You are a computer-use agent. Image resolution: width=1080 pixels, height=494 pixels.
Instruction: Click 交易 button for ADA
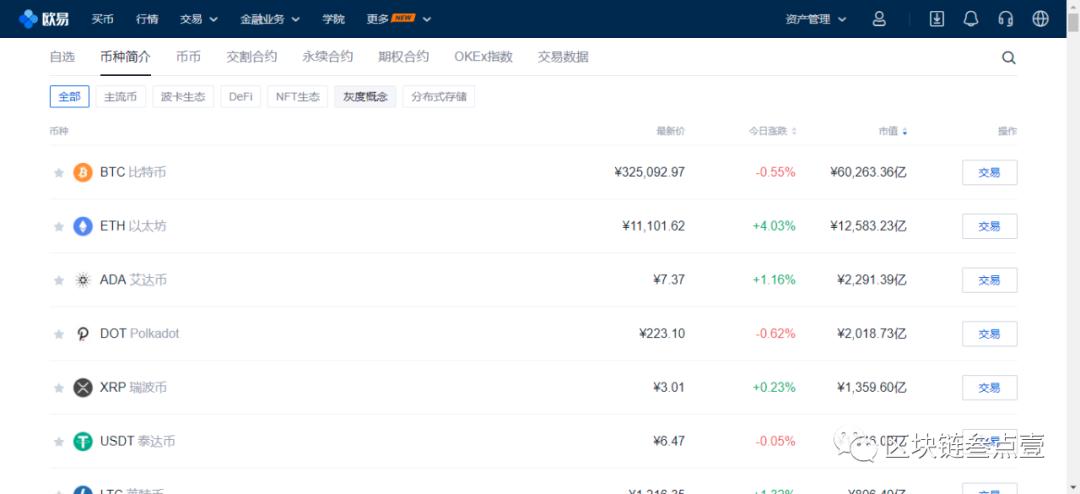989,280
